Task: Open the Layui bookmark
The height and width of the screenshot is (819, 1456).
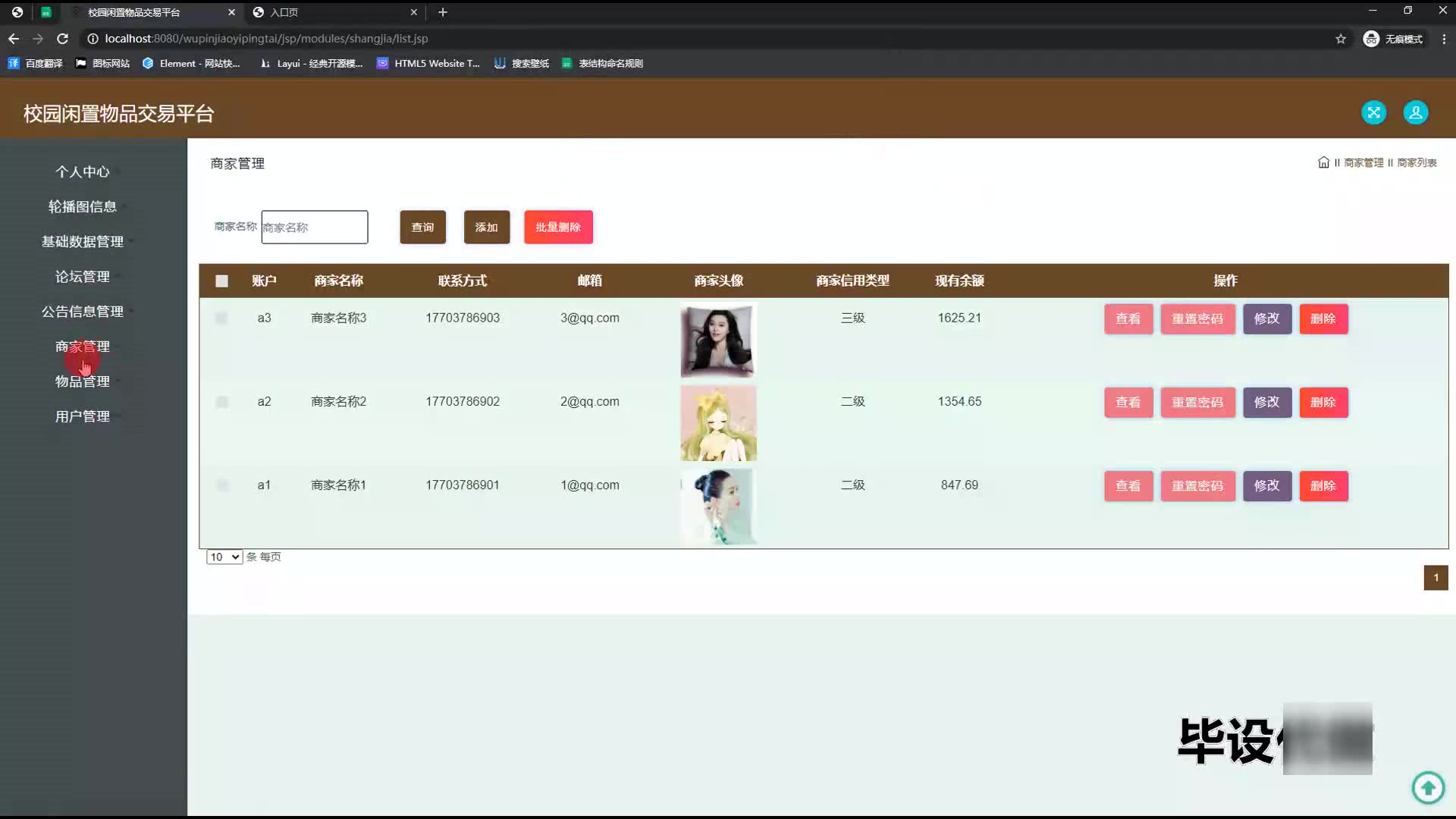Action: pos(311,64)
